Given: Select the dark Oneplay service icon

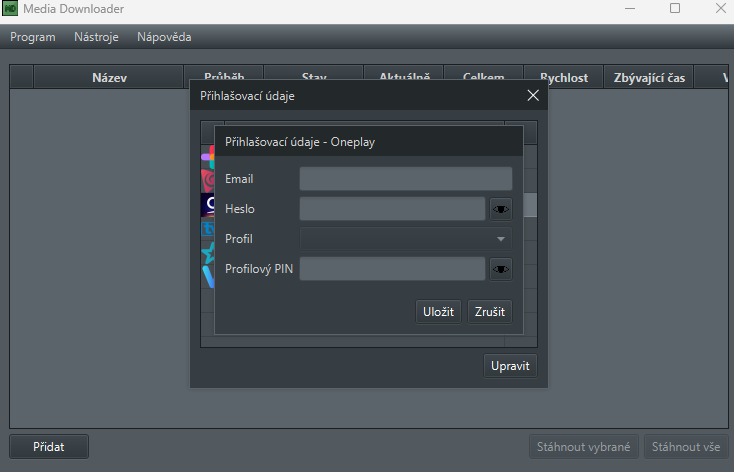Looking at the screenshot, I should pyautogui.click(x=208, y=205).
